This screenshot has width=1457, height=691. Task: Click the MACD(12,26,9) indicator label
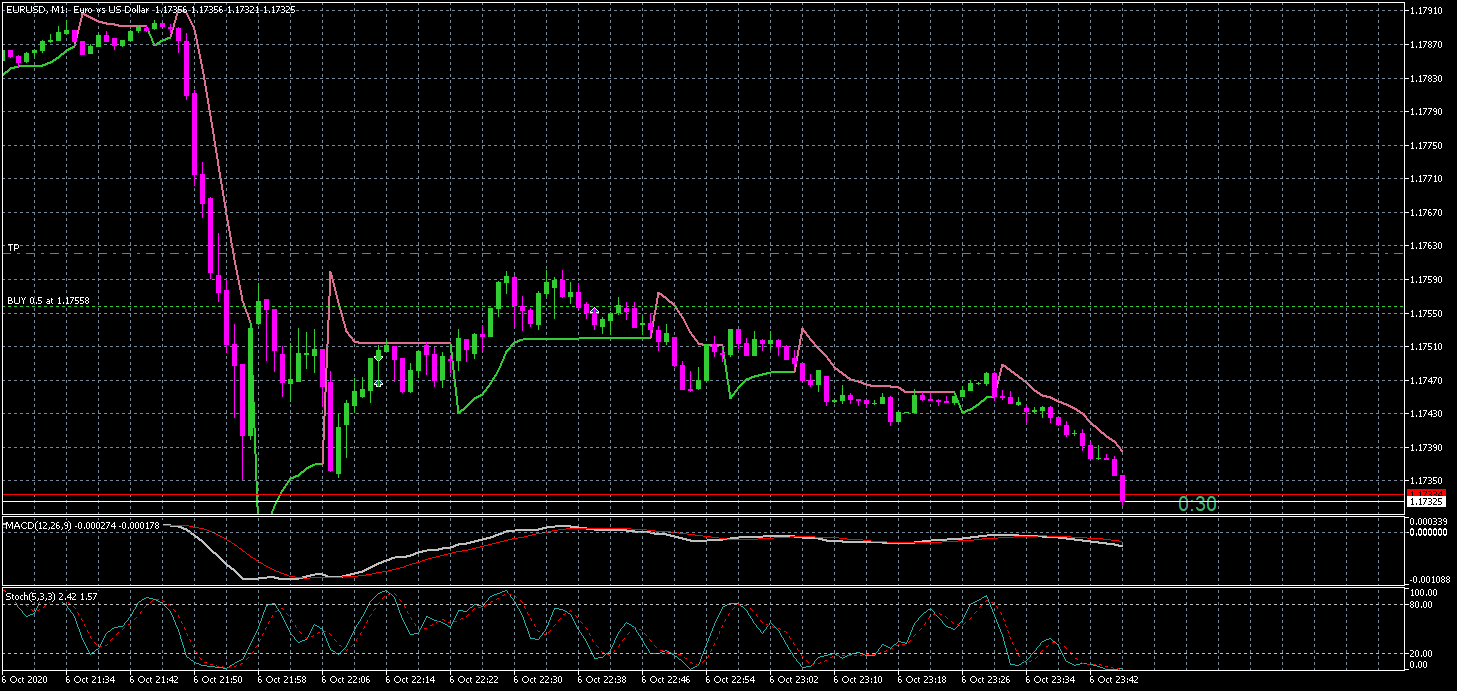(x=82, y=525)
